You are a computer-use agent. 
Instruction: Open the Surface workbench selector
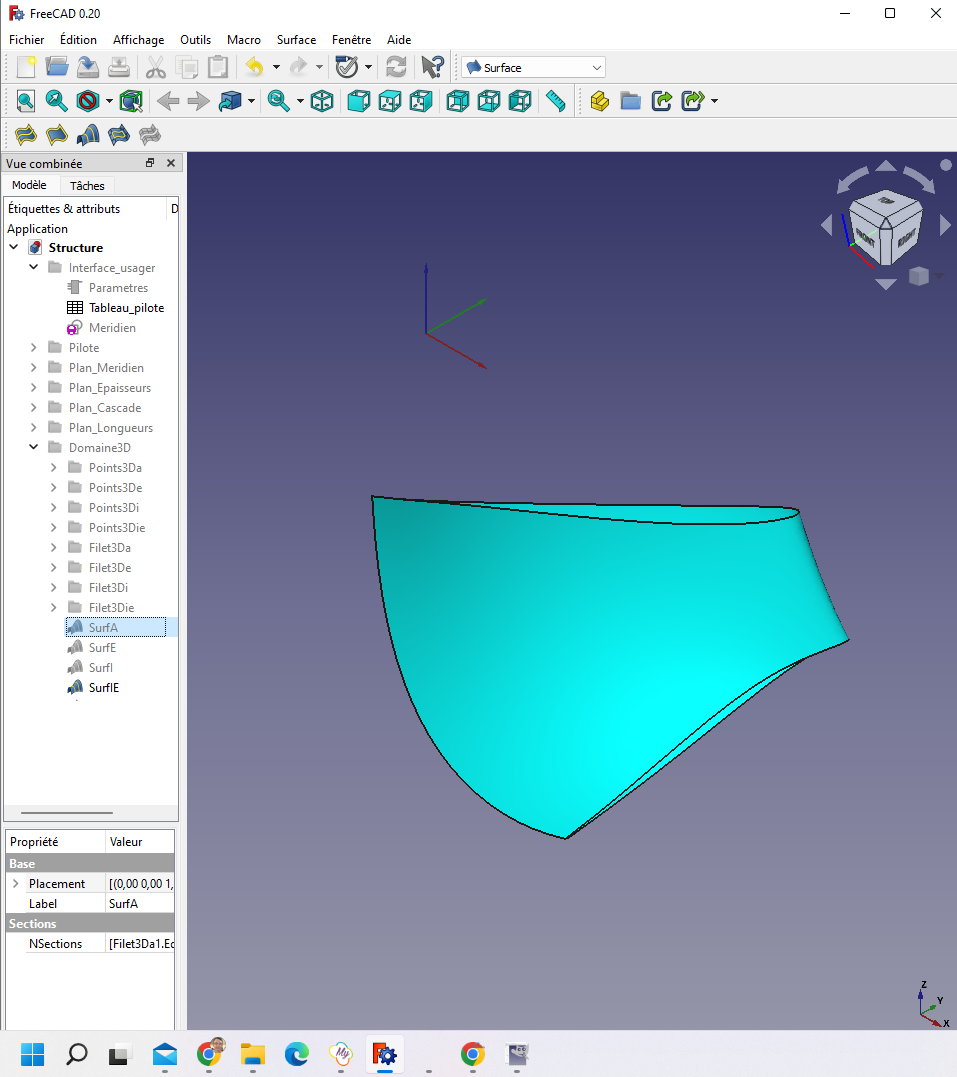533,67
